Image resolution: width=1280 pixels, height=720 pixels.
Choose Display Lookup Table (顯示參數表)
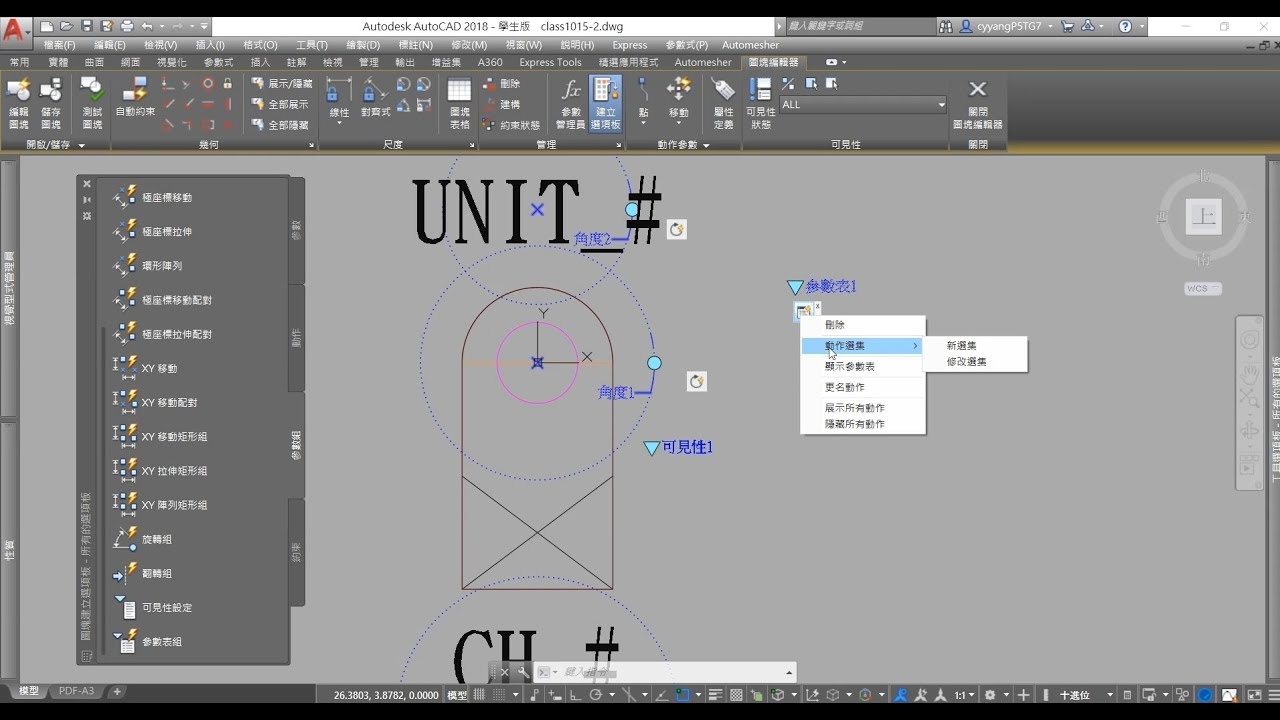click(x=863, y=366)
